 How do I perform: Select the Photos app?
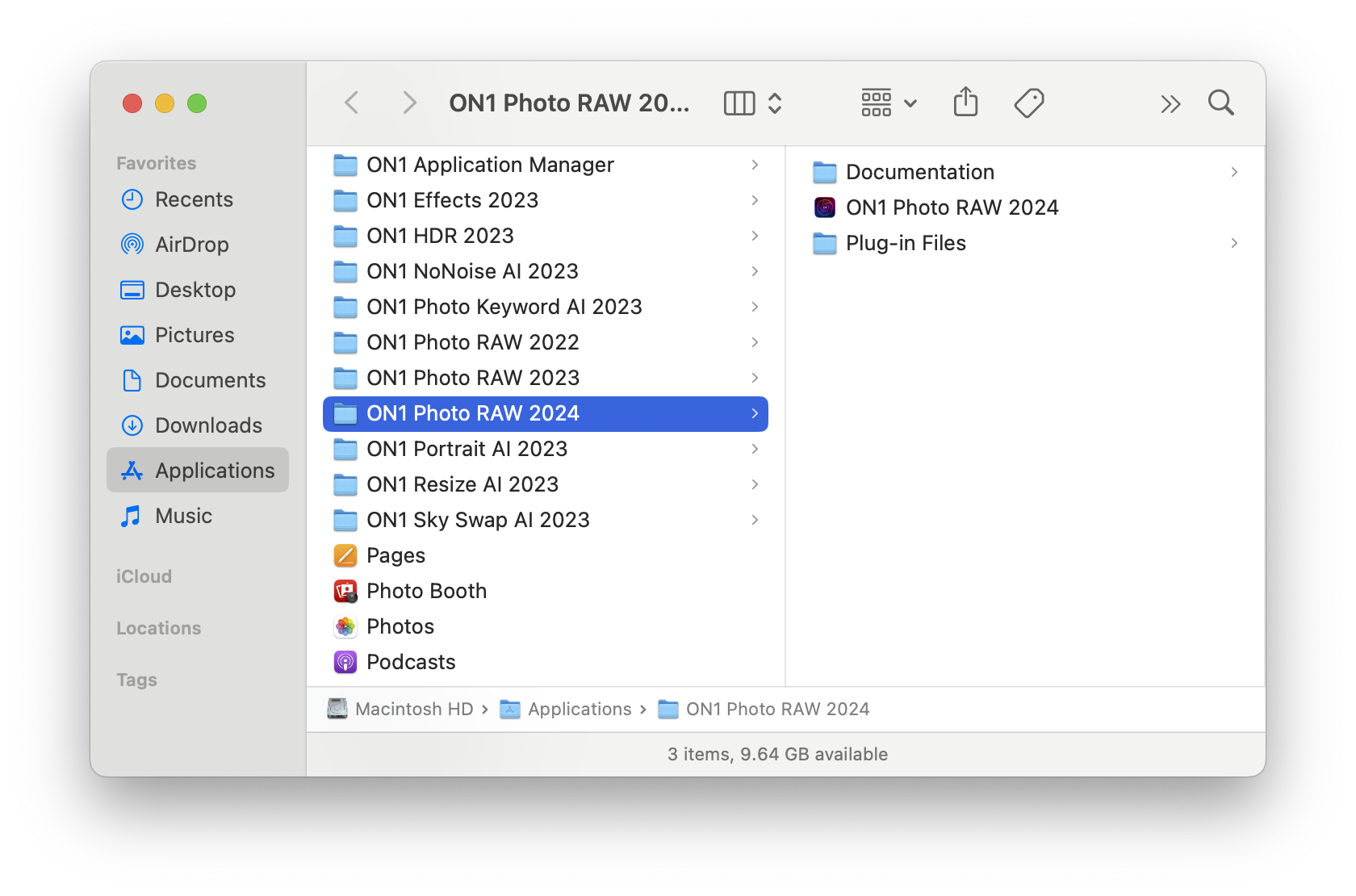pyautogui.click(x=546, y=626)
